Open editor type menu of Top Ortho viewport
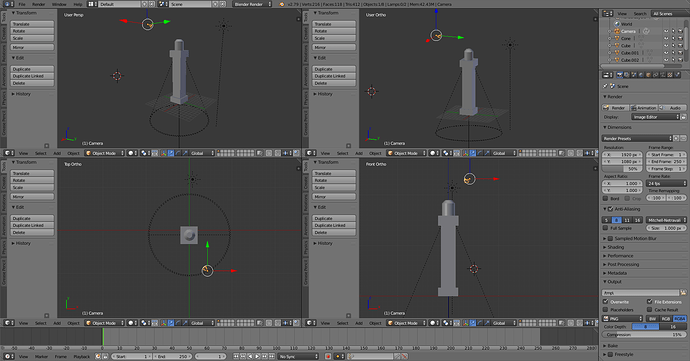690x361 pixels. click(9, 323)
